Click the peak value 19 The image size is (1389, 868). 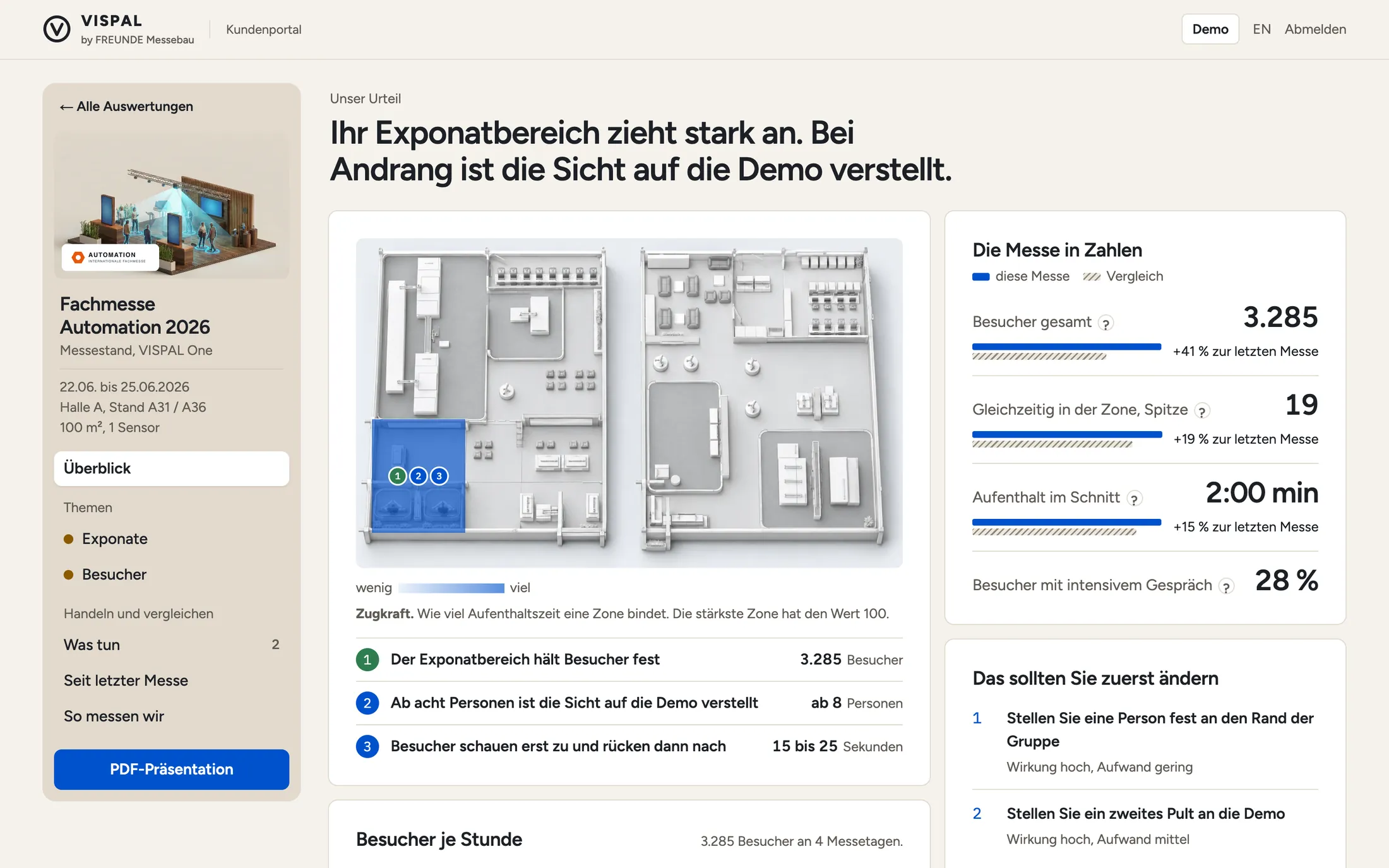pos(1302,405)
